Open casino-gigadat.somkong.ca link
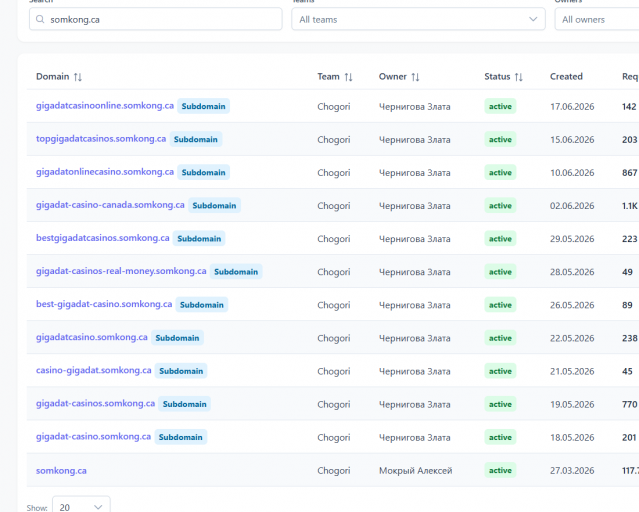The width and height of the screenshot is (639, 512). click(x=93, y=371)
